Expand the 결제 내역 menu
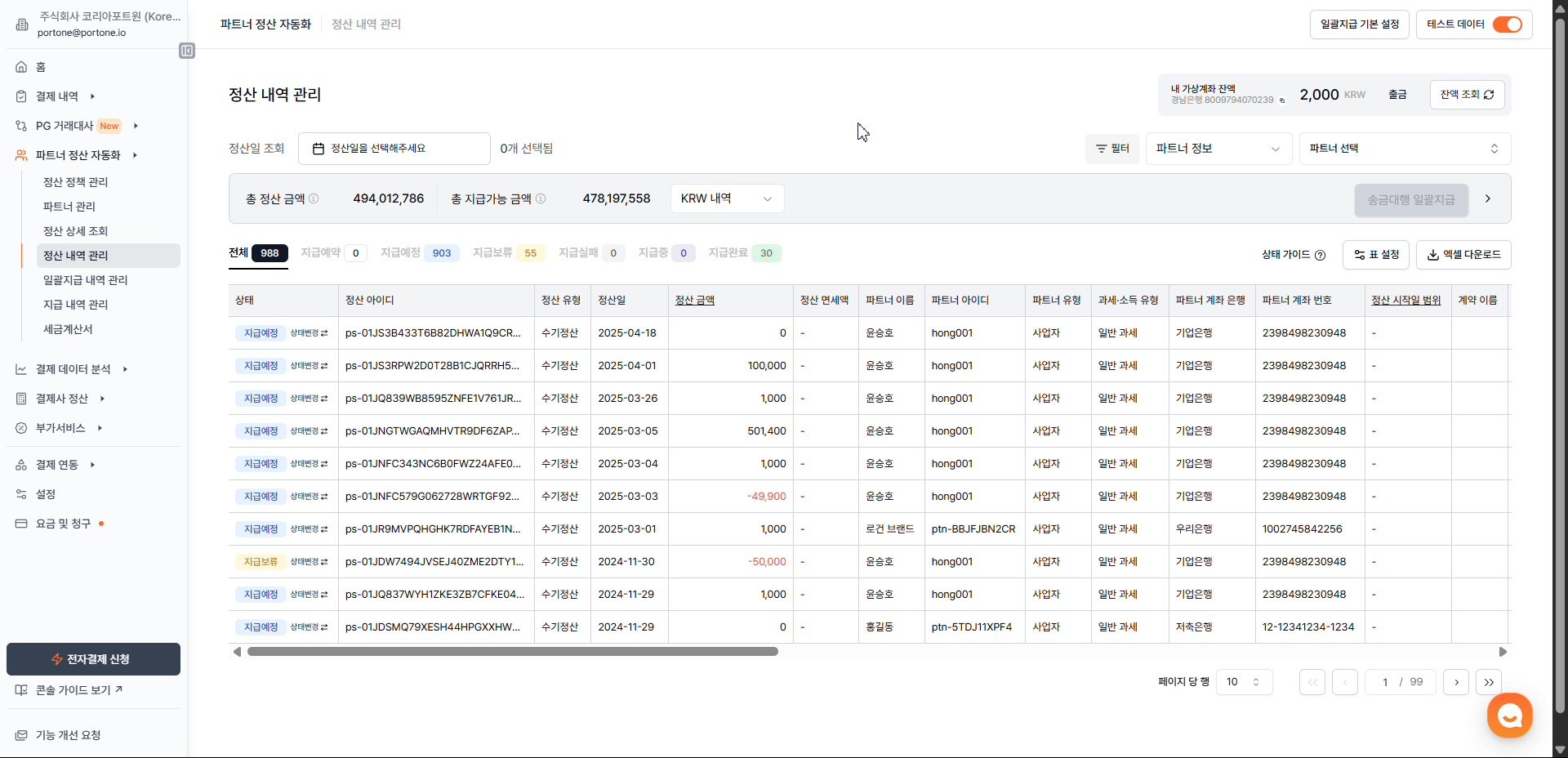Screen dimensions: 1568x758 click(x=92, y=96)
